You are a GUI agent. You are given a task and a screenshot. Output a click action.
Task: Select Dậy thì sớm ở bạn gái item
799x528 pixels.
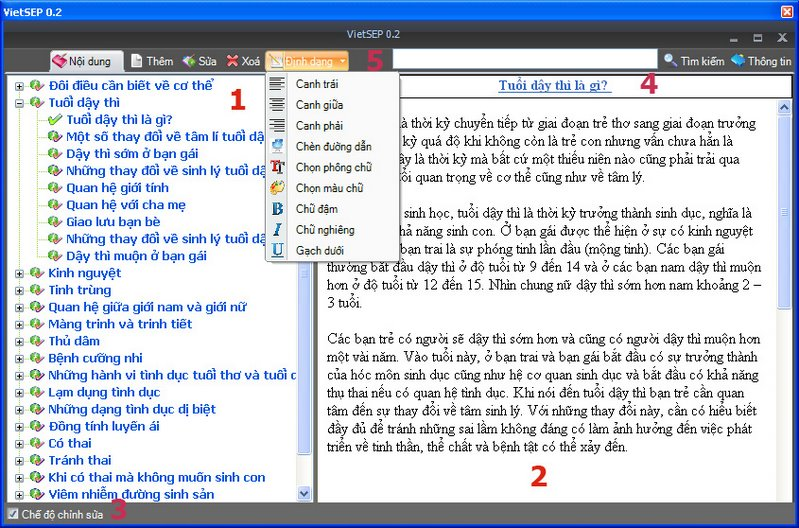[x=132, y=153]
